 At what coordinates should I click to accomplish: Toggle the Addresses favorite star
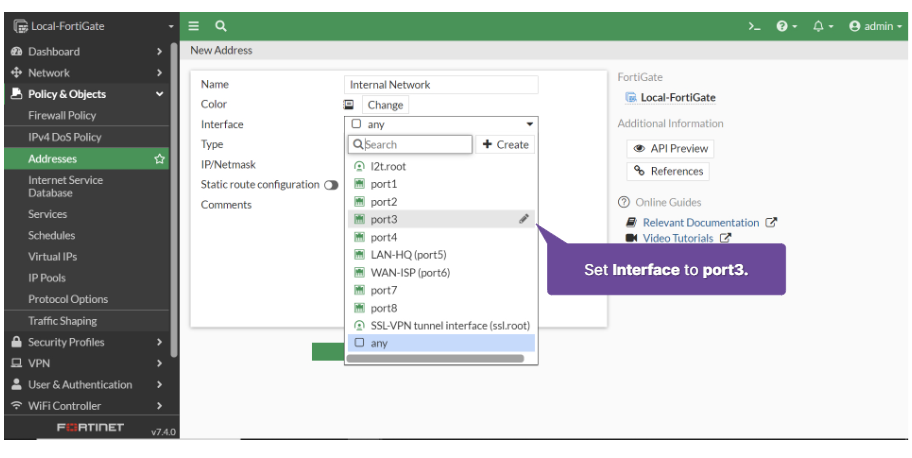[x=159, y=159]
